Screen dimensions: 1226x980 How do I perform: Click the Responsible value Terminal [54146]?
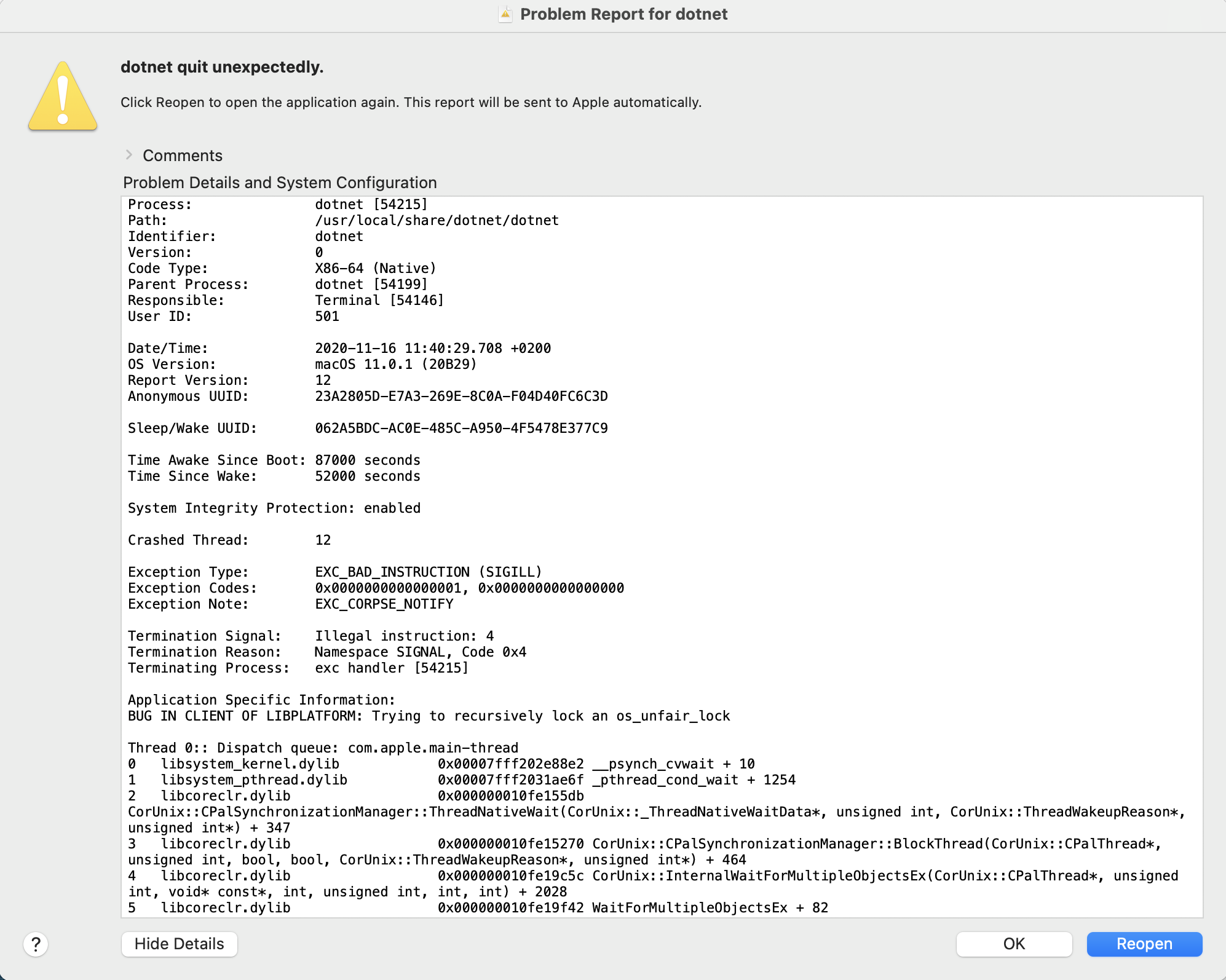[x=379, y=300]
